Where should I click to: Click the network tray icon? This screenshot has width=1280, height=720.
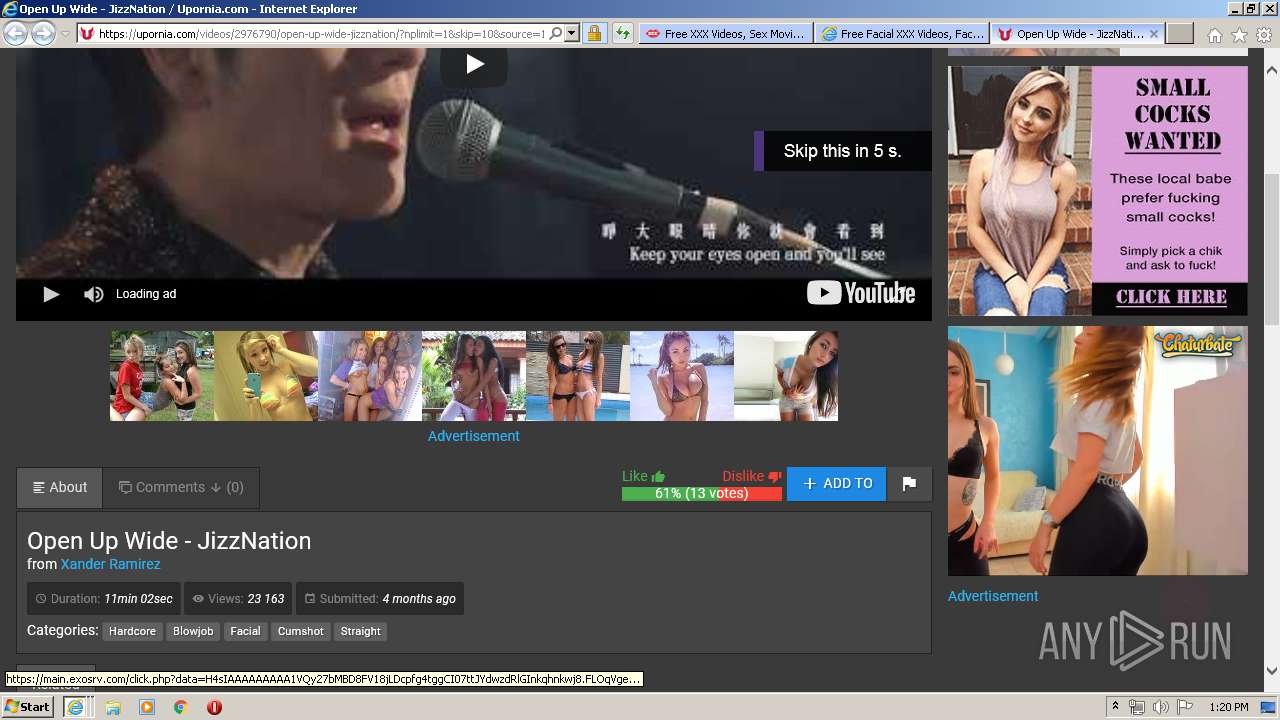click(x=1138, y=707)
